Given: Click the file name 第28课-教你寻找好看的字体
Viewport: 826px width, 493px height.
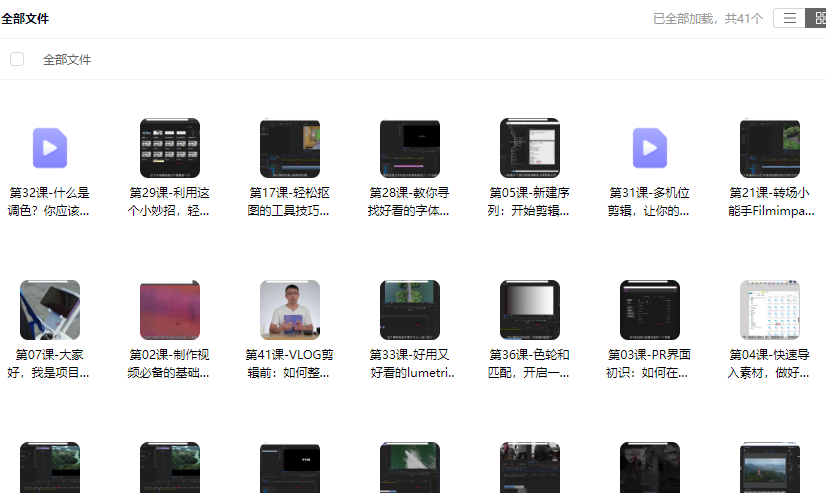Looking at the screenshot, I should click(409, 202).
